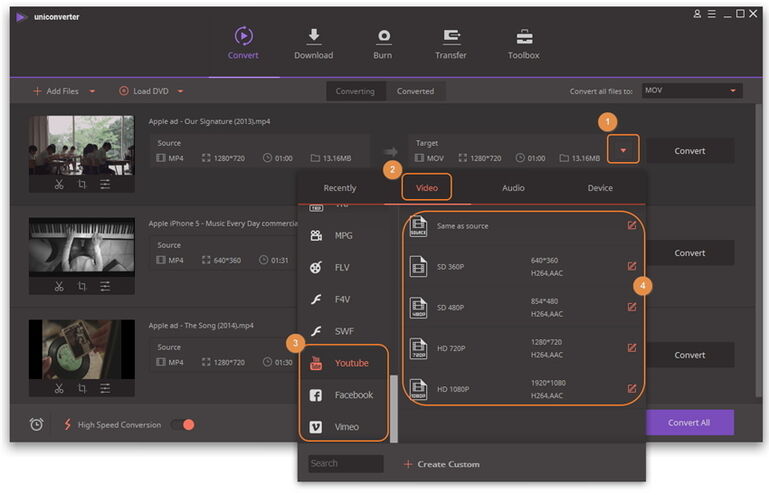Click the alarm clock schedule icon
The height and width of the screenshot is (495, 769).
coord(37,425)
